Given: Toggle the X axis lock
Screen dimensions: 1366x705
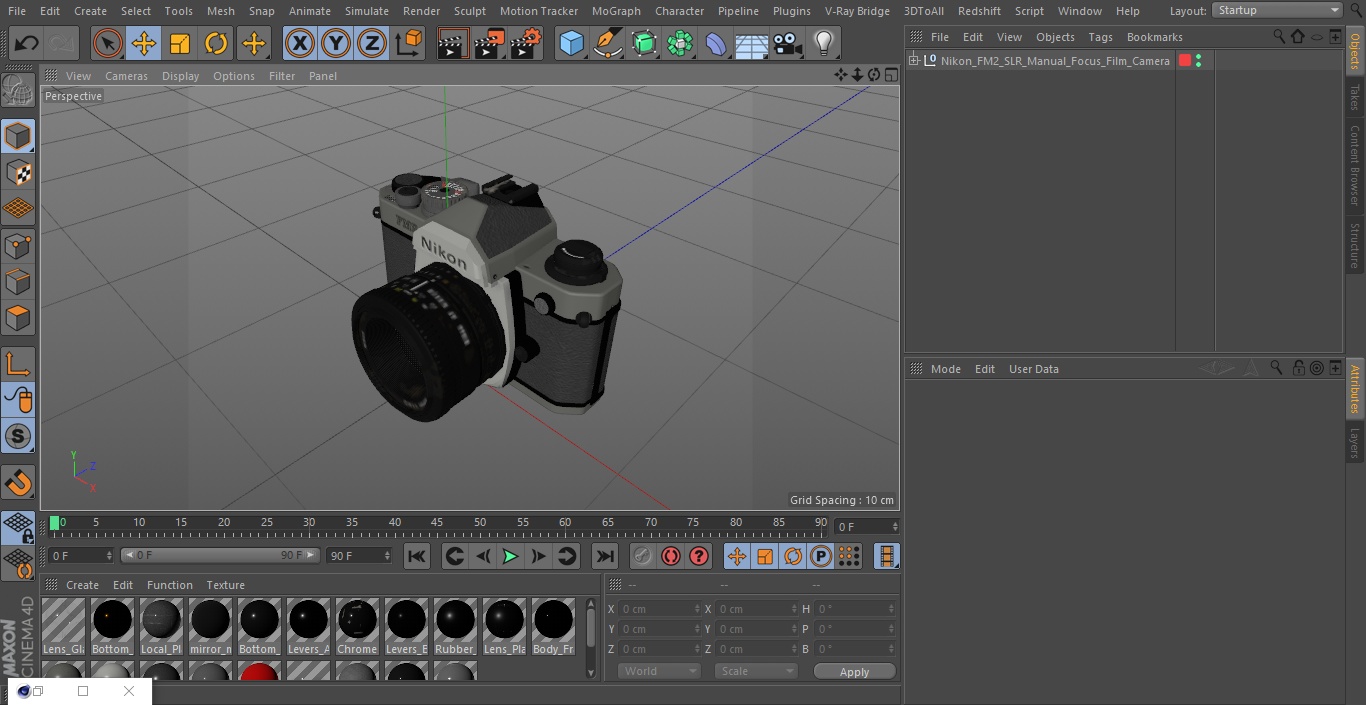Looking at the screenshot, I should pyautogui.click(x=299, y=43).
